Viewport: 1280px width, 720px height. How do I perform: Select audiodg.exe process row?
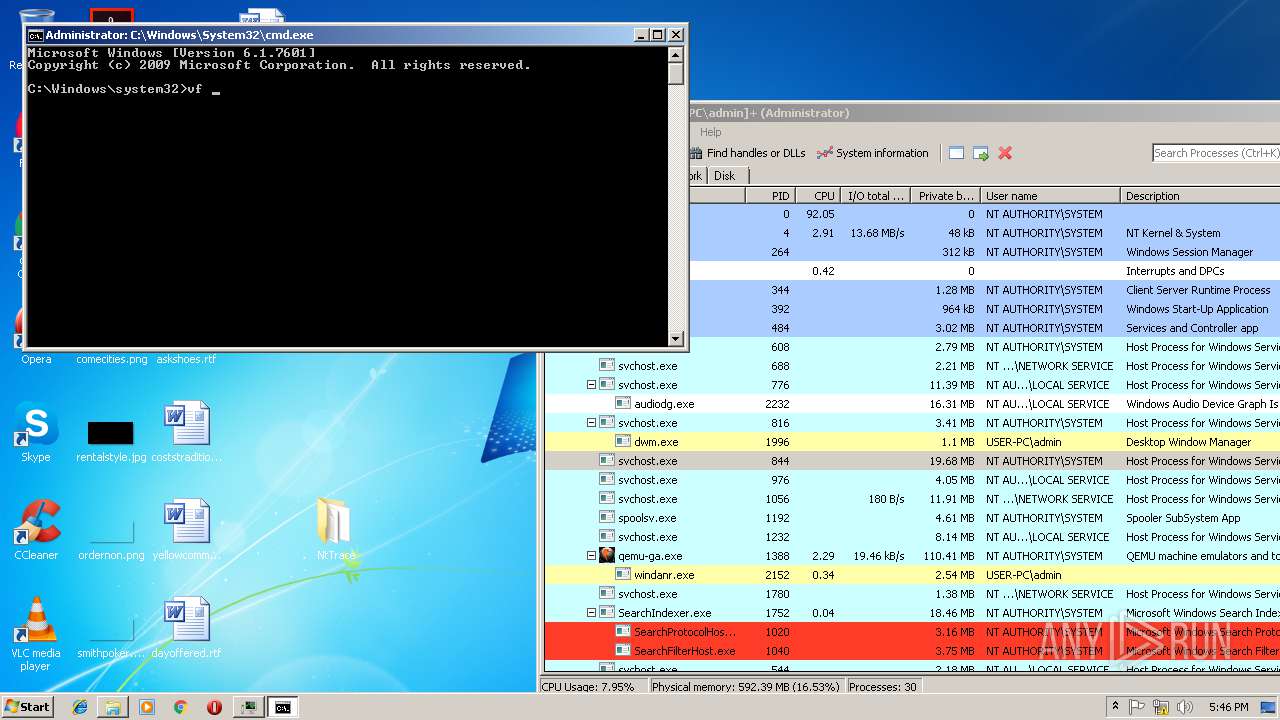[x=912, y=404]
